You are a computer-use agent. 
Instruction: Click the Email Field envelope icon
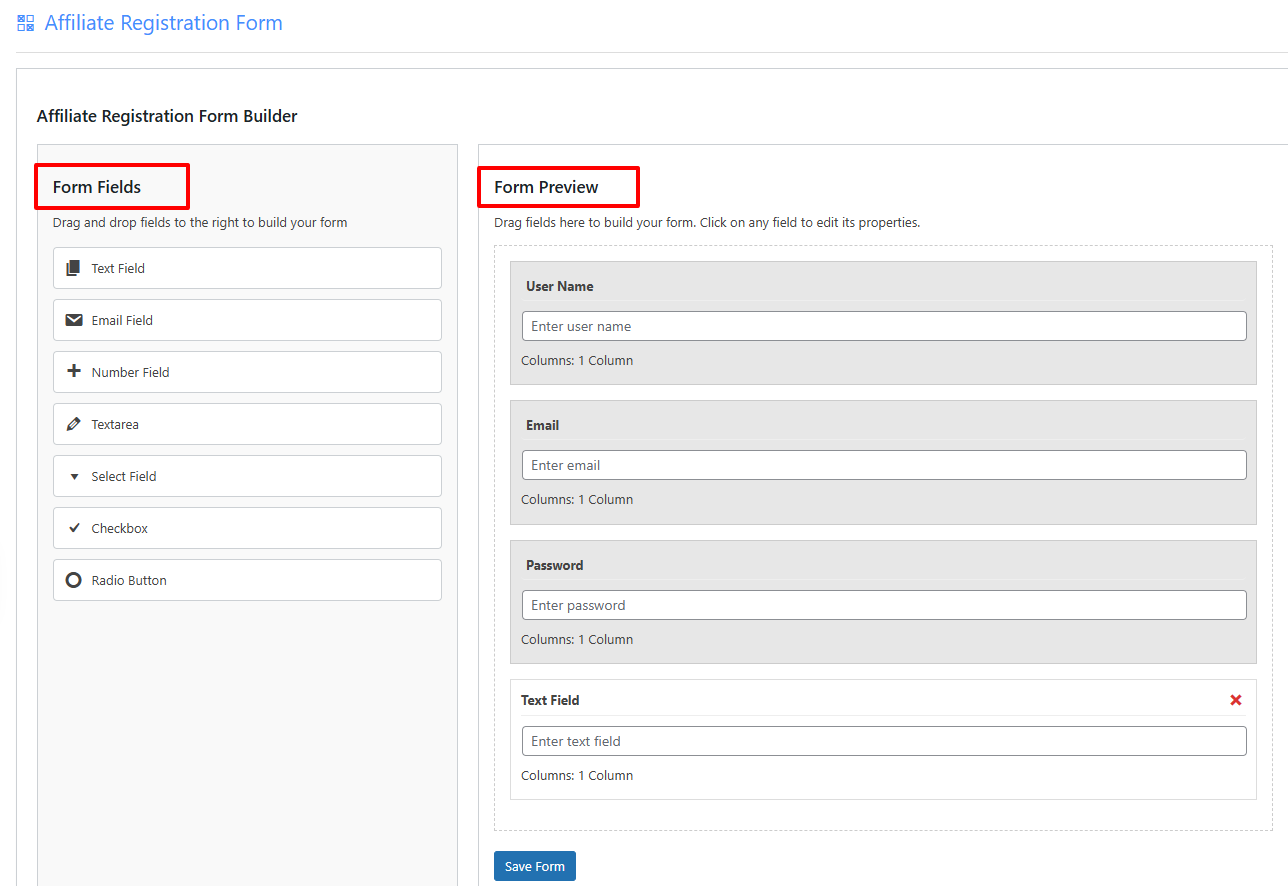point(73,320)
